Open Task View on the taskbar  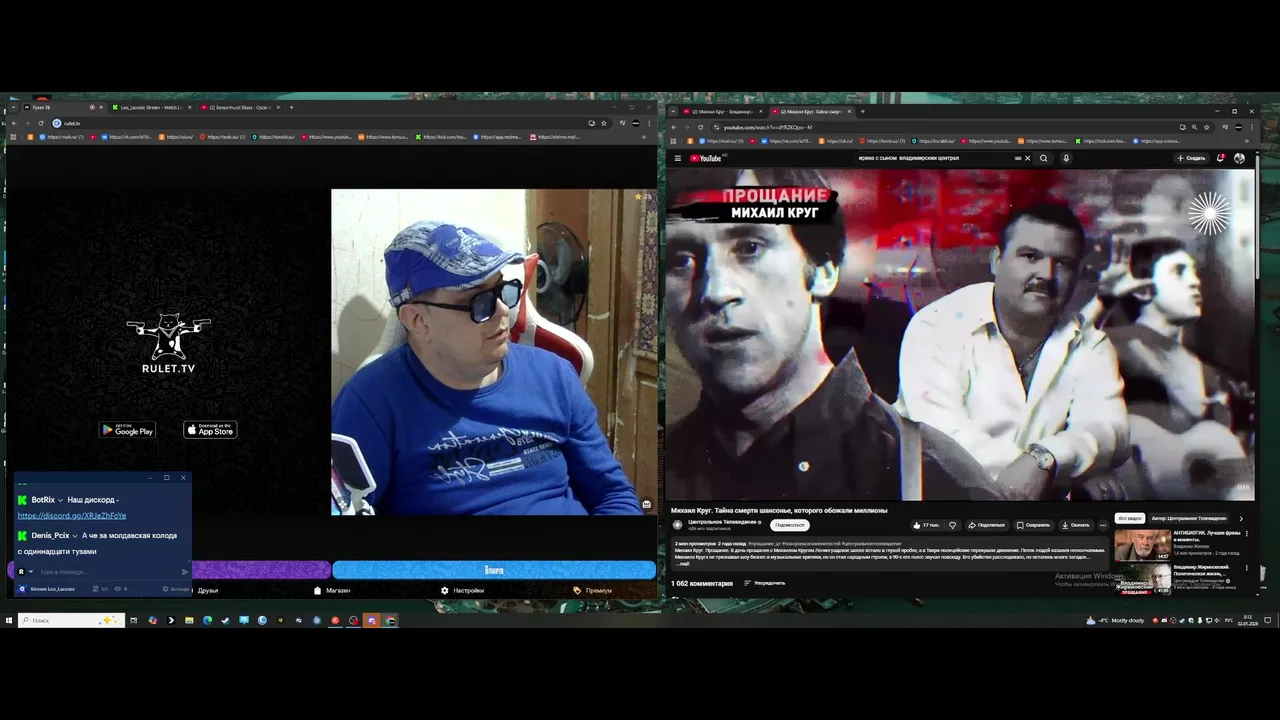pyautogui.click(x=134, y=620)
